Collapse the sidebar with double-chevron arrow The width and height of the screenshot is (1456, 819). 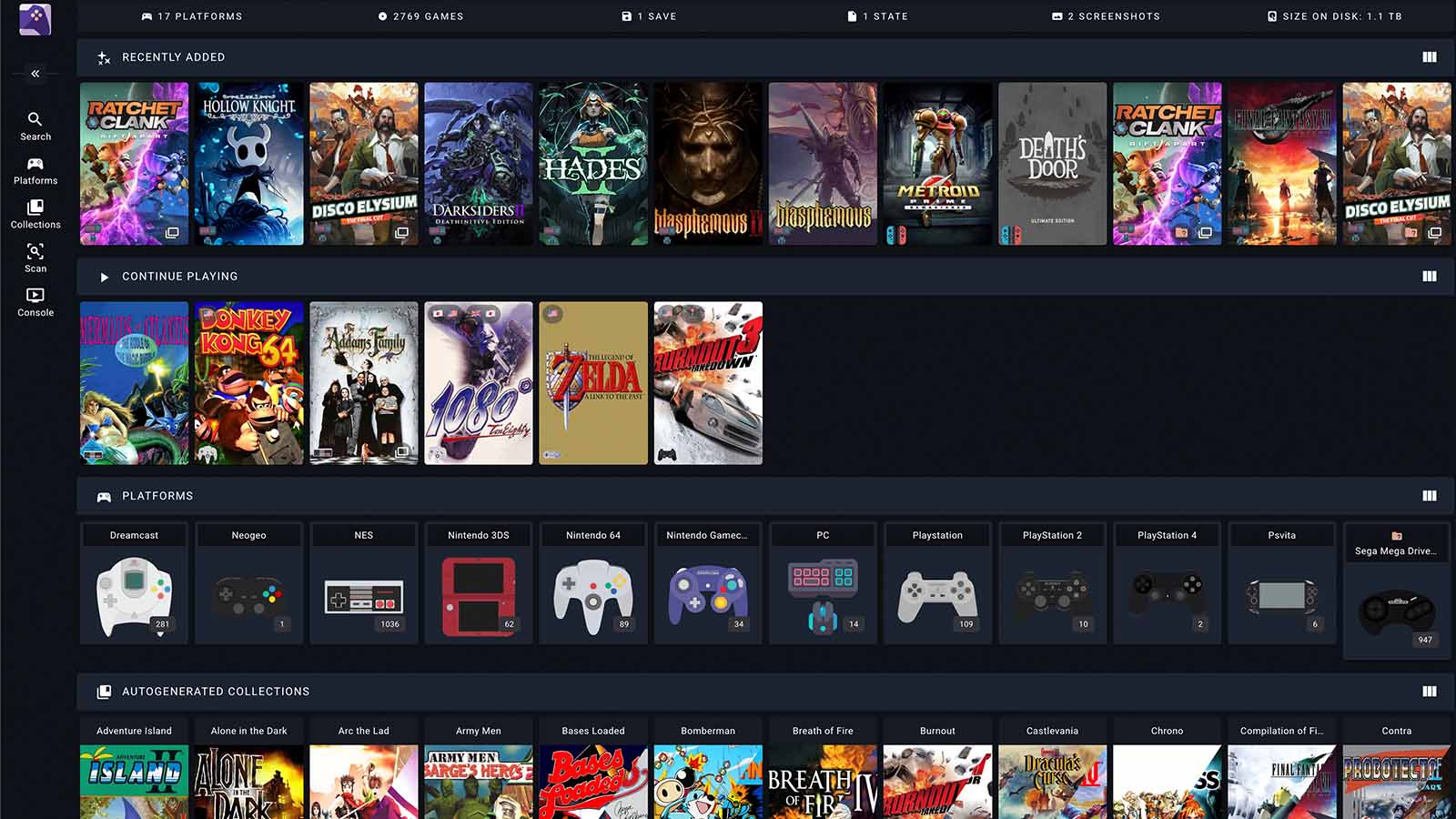coord(35,74)
